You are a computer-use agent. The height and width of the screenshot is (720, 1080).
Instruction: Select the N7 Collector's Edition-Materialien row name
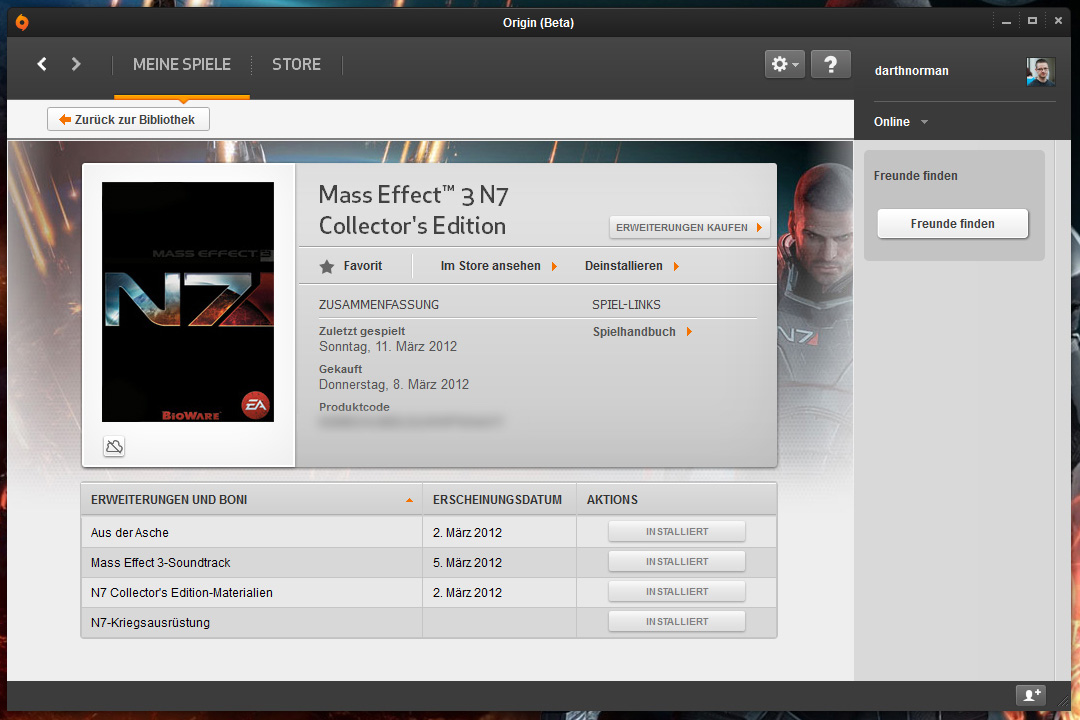[x=182, y=593]
